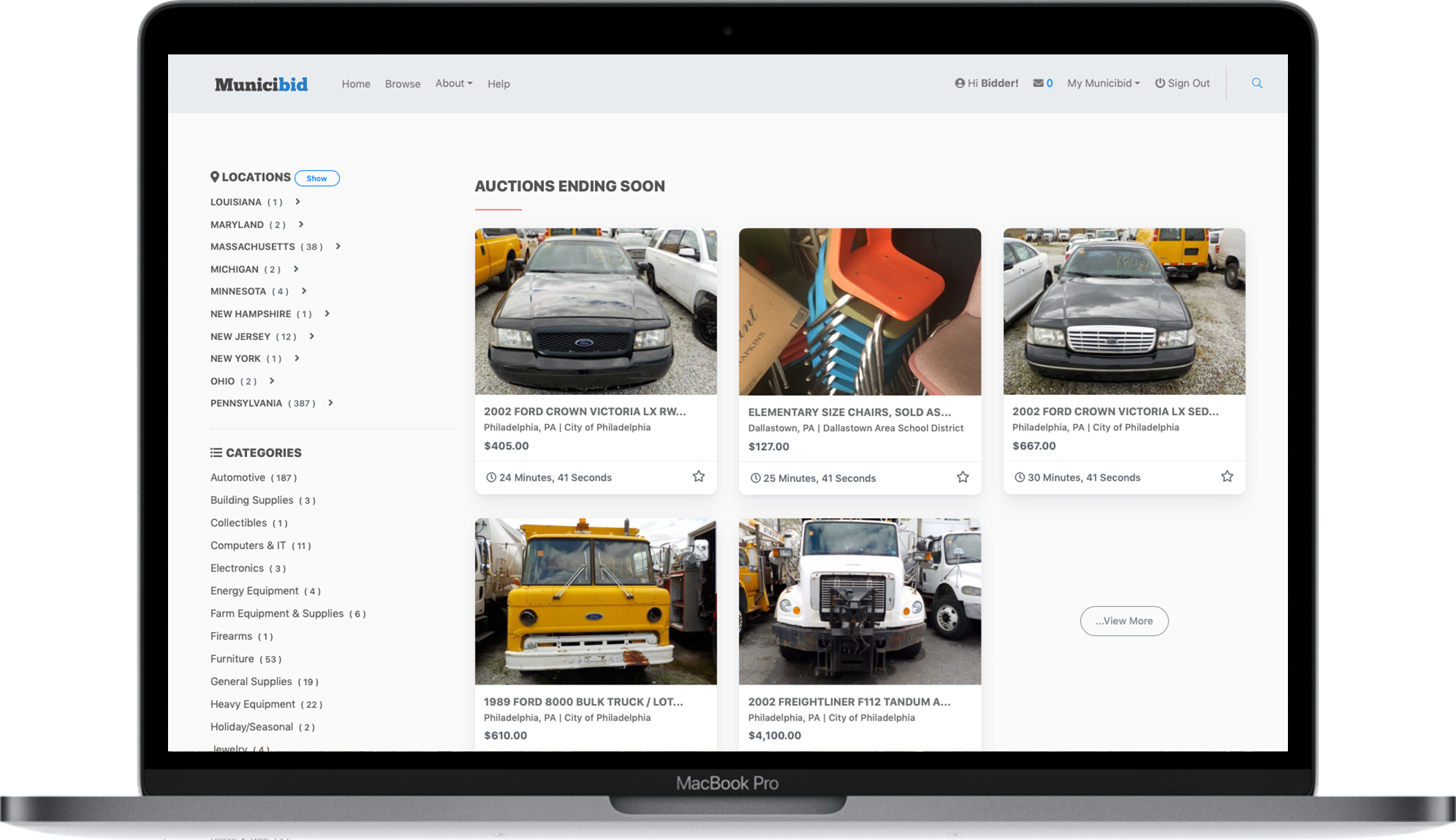Open the black Crown Victoria LX RW photo
Image resolution: width=1456 pixels, height=840 pixels.
(x=596, y=311)
